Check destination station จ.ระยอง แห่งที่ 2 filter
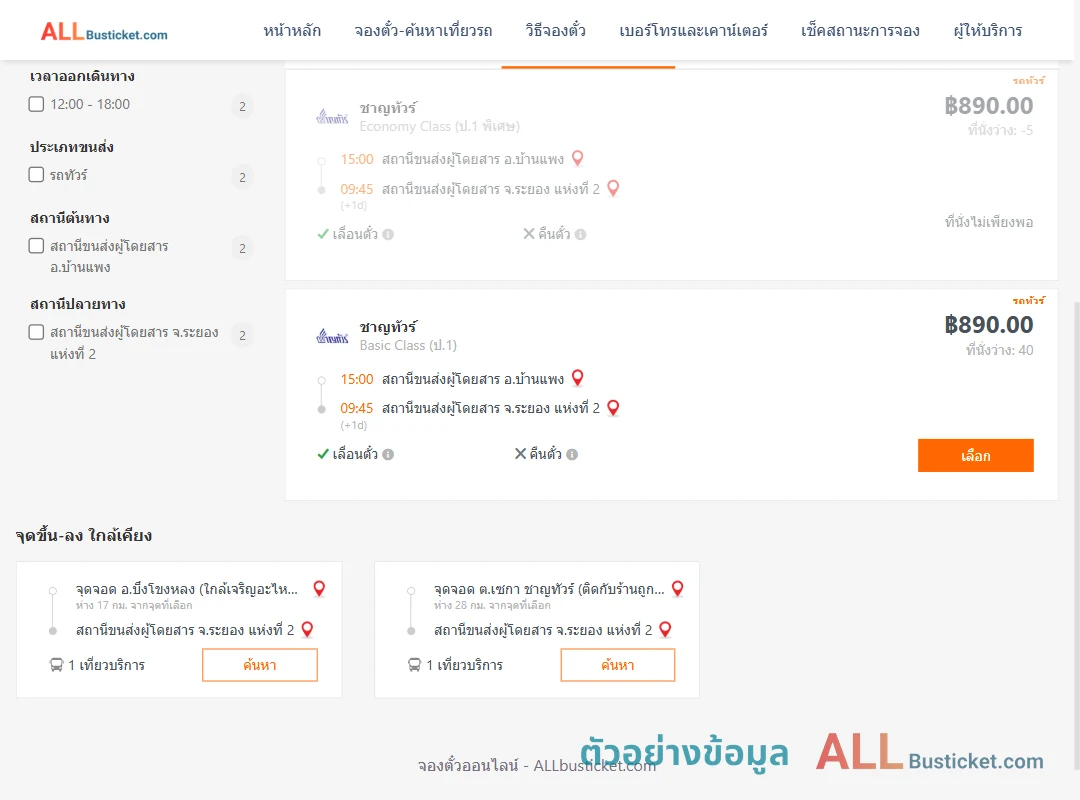This screenshot has height=800, width=1080. click(x=37, y=332)
